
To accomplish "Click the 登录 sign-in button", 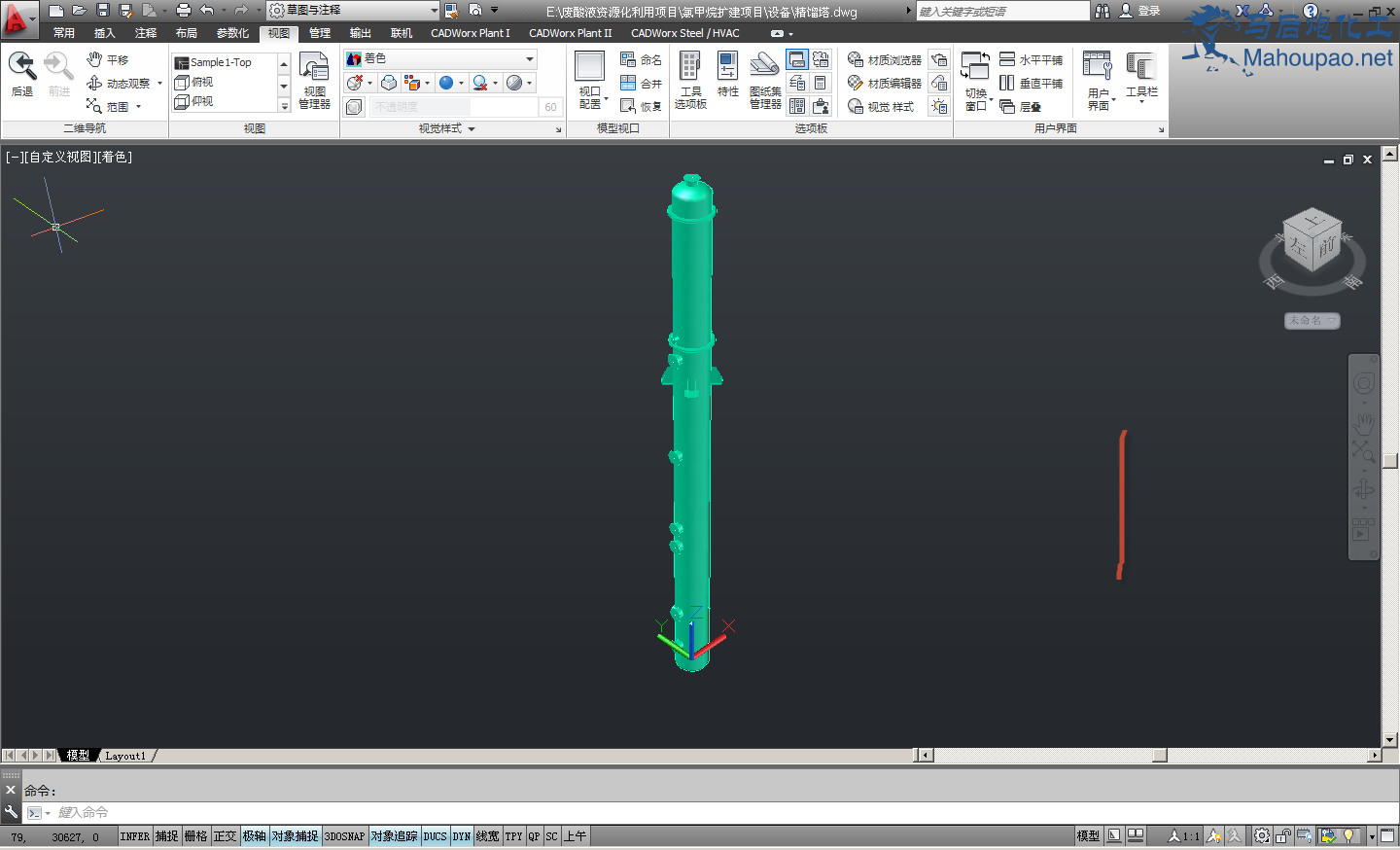I will click(x=1139, y=11).
